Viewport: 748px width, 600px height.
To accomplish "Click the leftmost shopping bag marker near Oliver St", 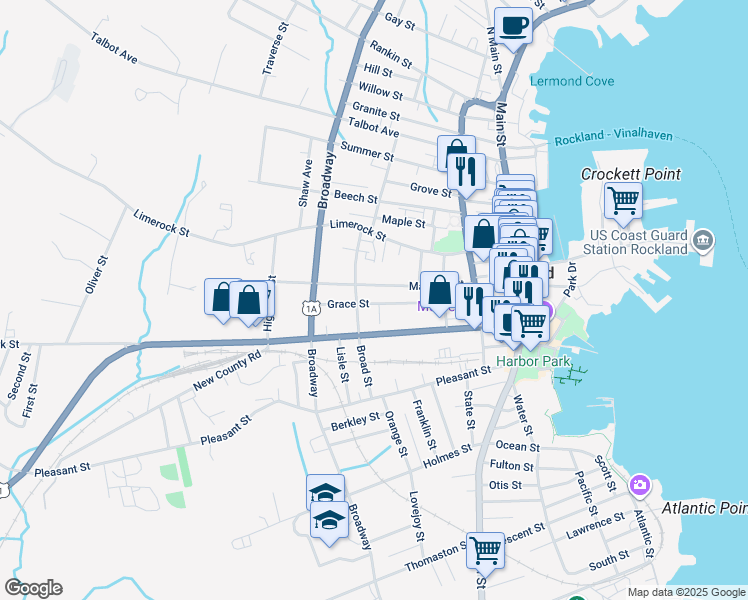I will point(222,297).
